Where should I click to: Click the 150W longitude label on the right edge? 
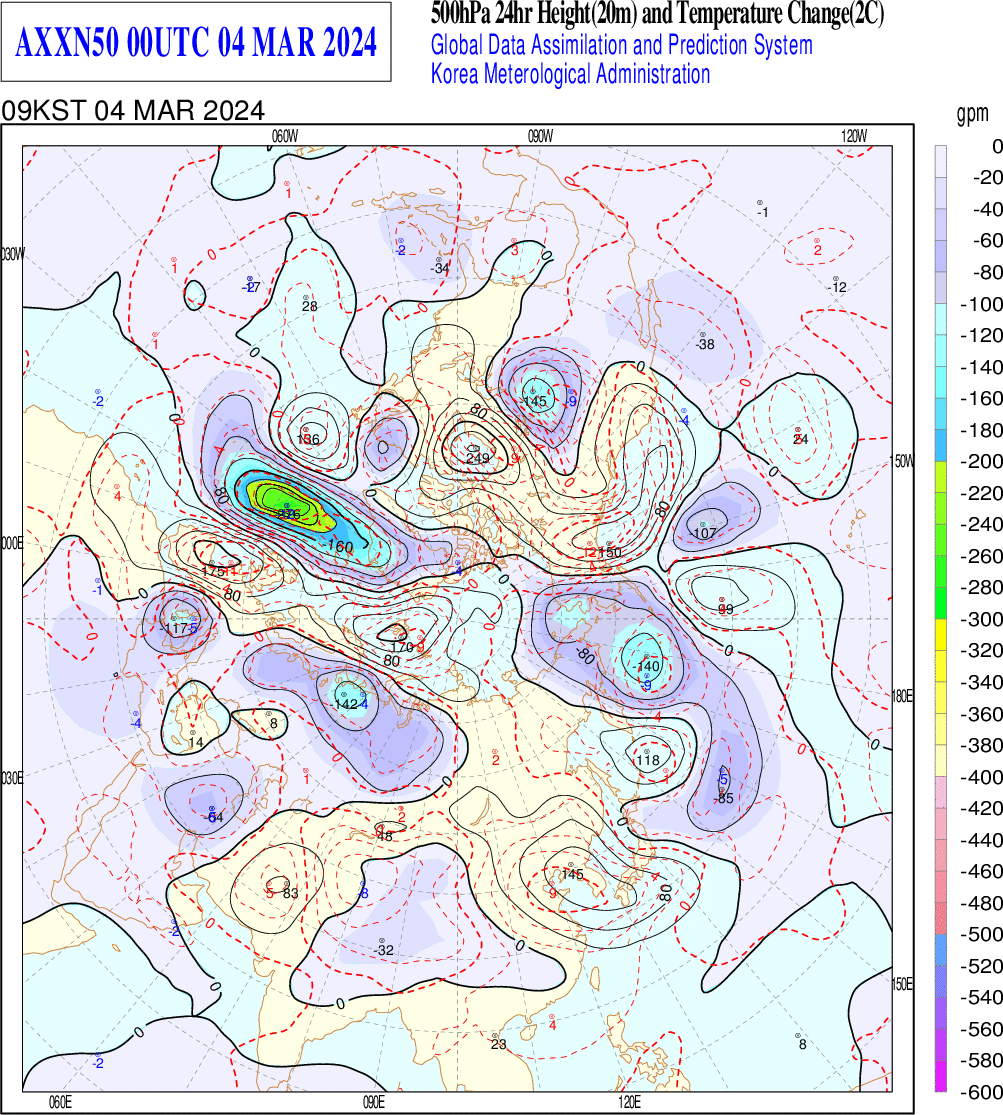[x=903, y=462]
